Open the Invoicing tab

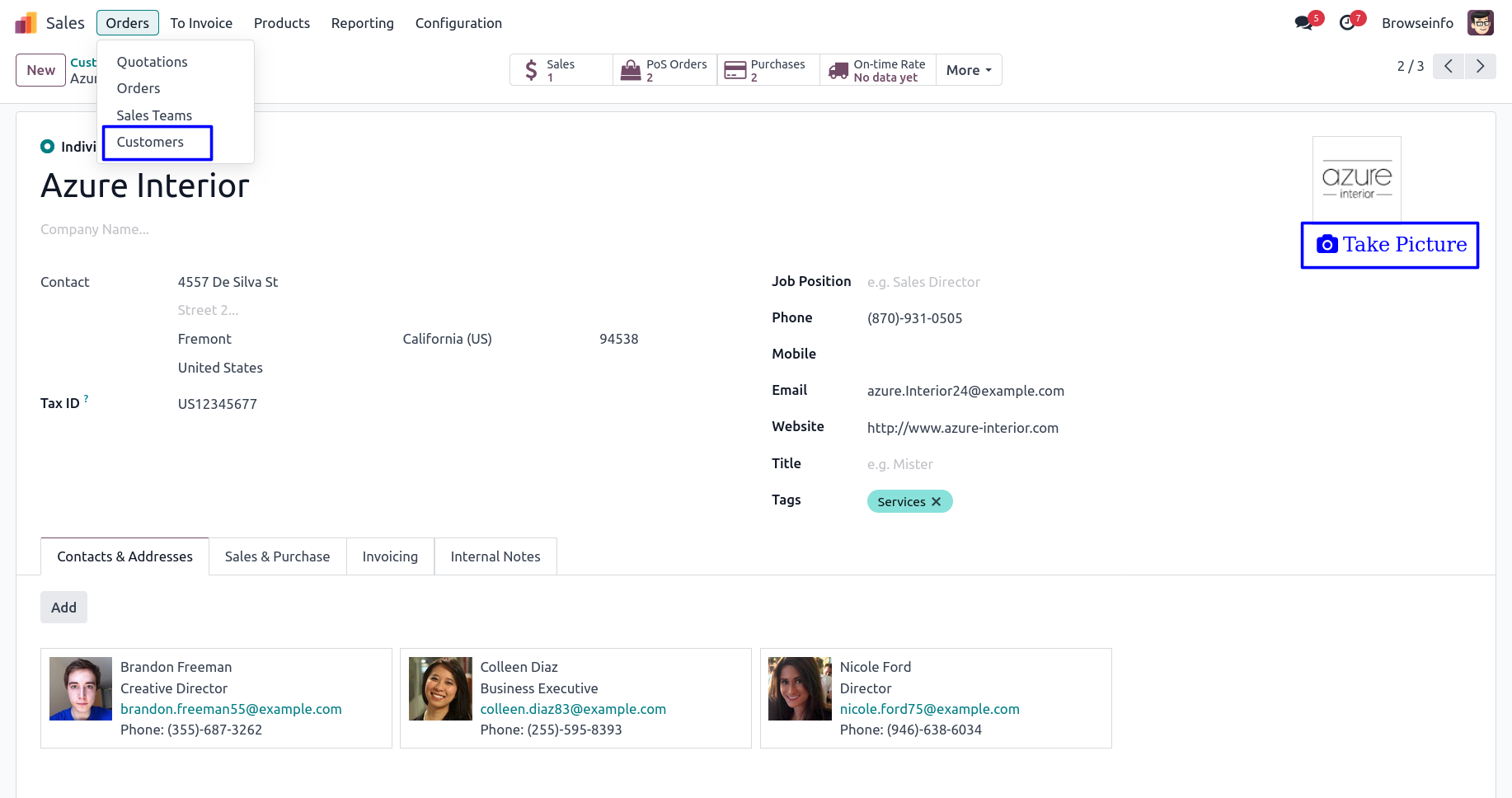[390, 556]
